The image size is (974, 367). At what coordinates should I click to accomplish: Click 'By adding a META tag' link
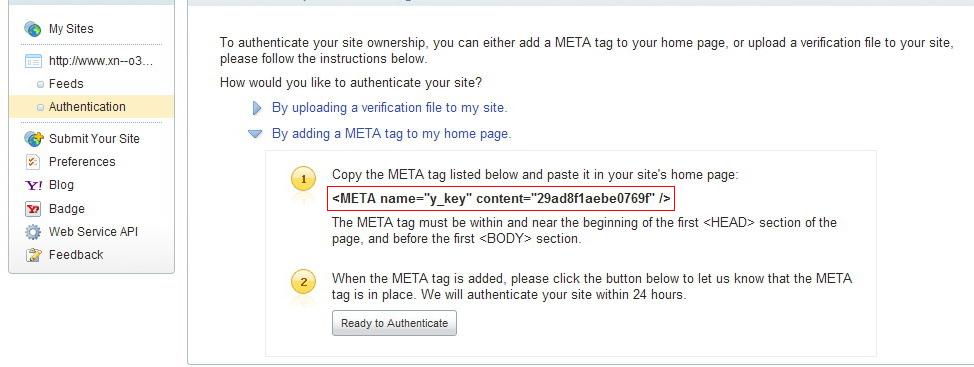coord(391,134)
